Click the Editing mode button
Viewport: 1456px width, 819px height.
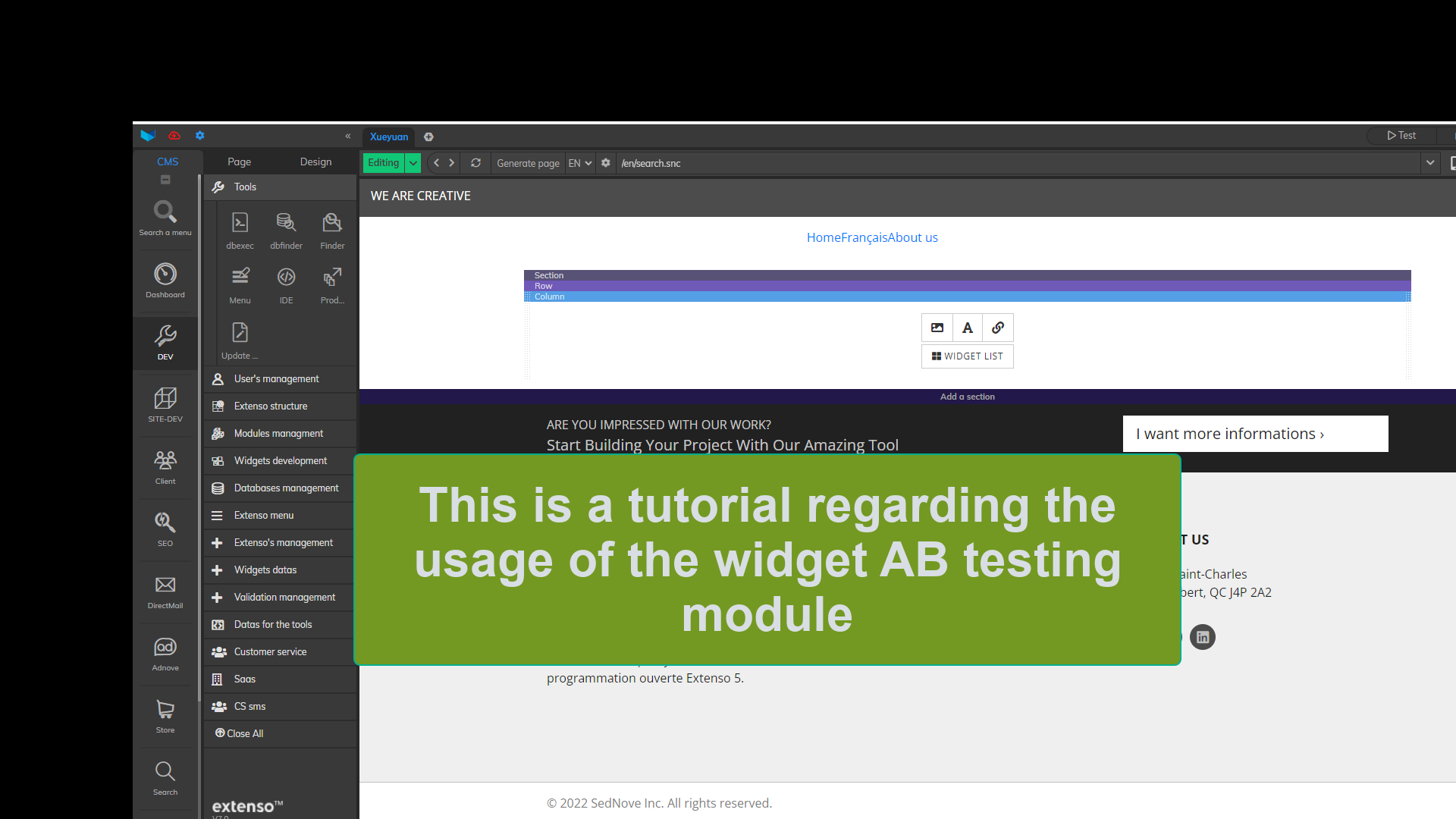pyautogui.click(x=384, y=163)
